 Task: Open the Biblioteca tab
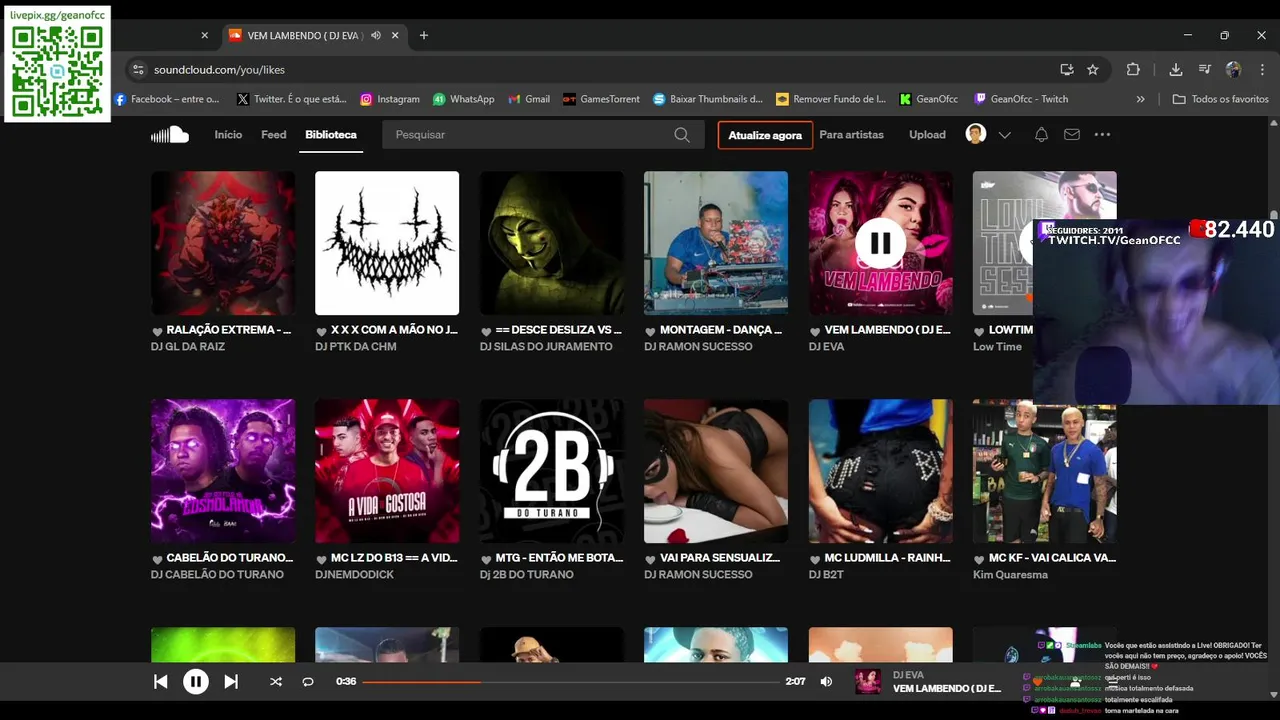click(x=331, y=135)
